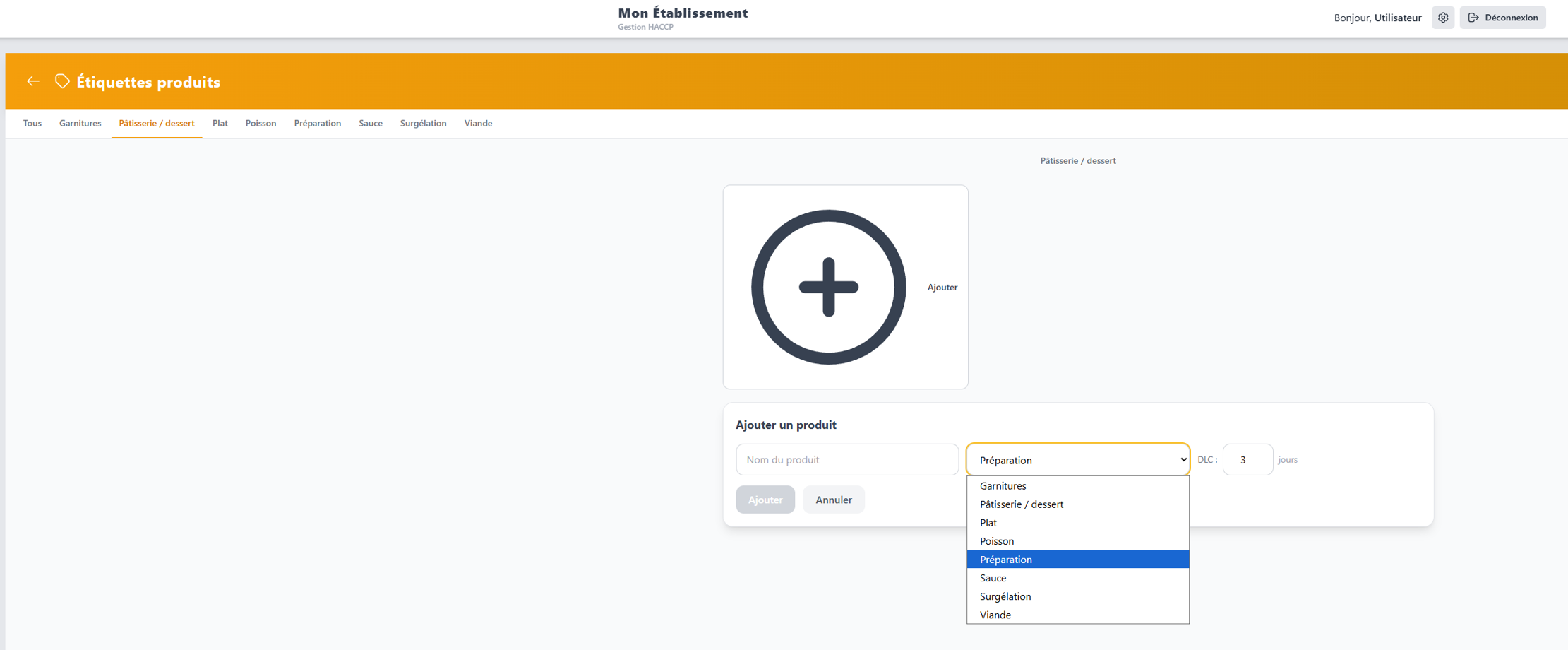Click the Ajouter un produit heading
Screen dimensions: 1568x650
pyautogui.click(x=786, y=425)
